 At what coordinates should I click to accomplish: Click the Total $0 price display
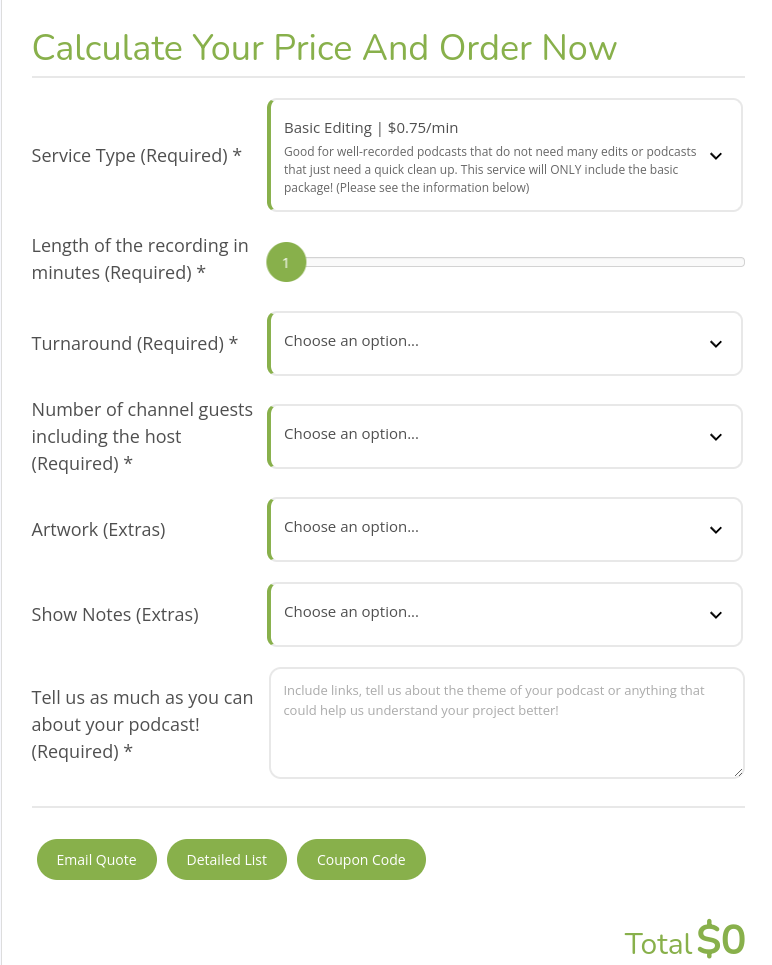pyautogui.click(x=685, y=940)
